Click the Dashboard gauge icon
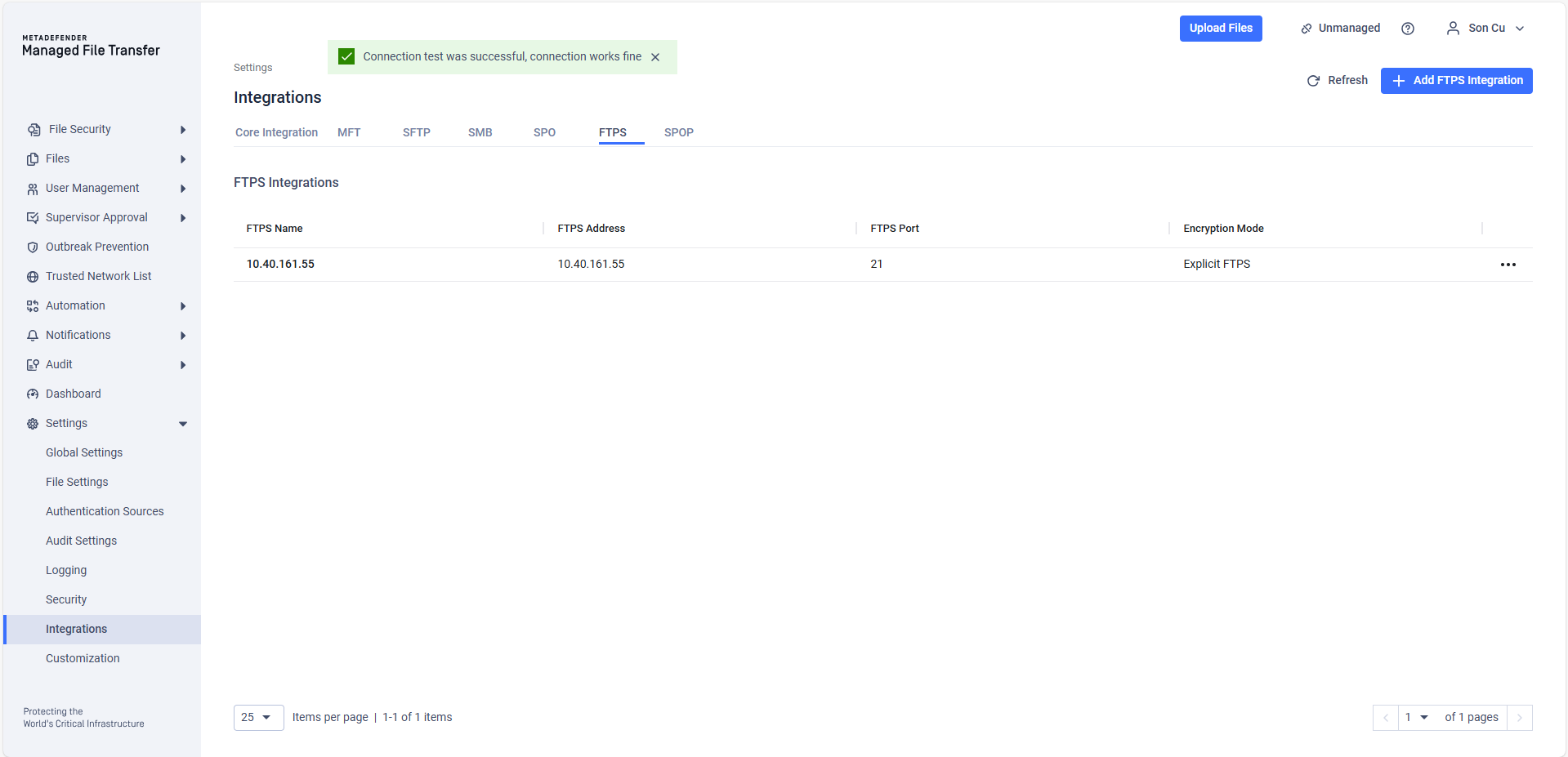This screenshot has width=1568, height=757. click(x=33, y=394)
